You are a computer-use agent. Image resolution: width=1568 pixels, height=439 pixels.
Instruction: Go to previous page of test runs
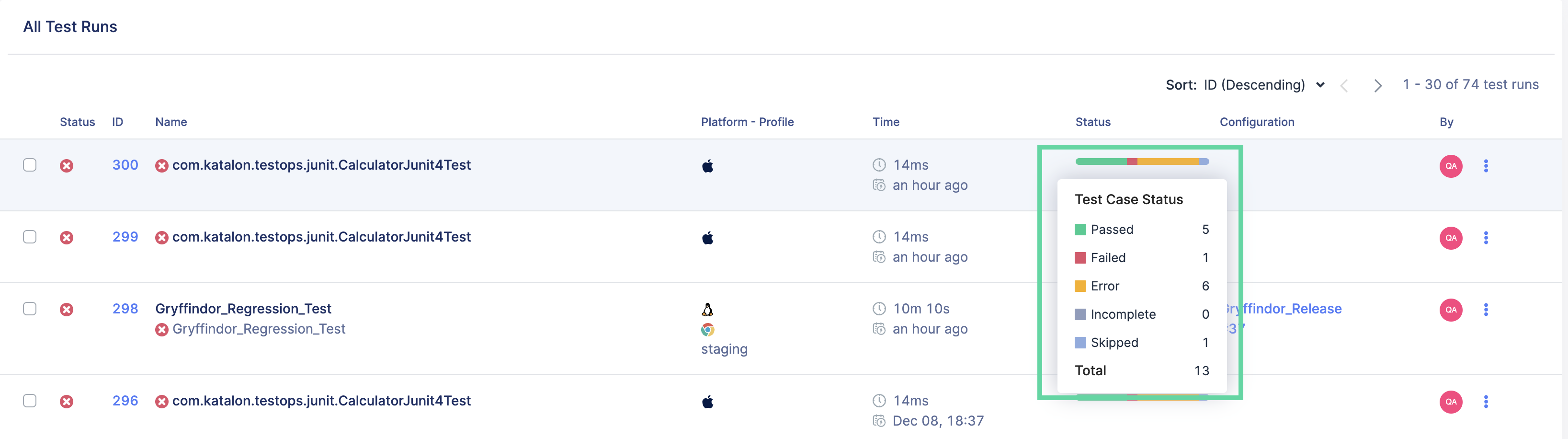click(x=1344, y=85)
